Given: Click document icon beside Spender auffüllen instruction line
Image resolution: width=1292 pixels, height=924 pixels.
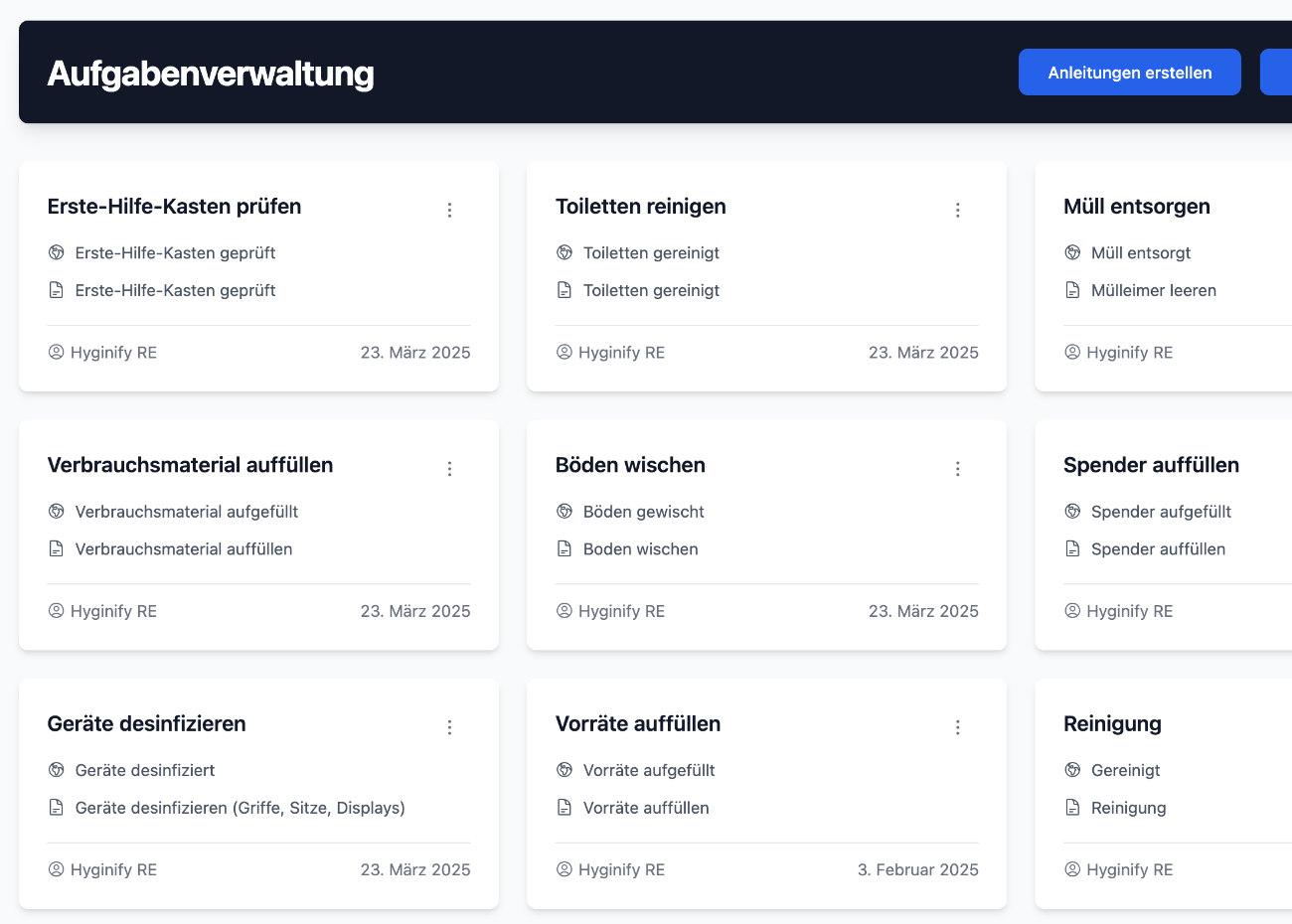Looking at the screenshot, I should 1072,548.
